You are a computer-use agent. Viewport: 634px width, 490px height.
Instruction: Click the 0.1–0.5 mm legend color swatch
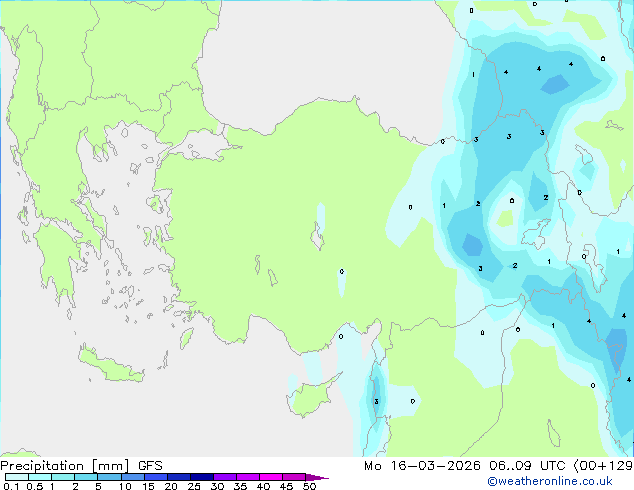(x=17, y=477)
